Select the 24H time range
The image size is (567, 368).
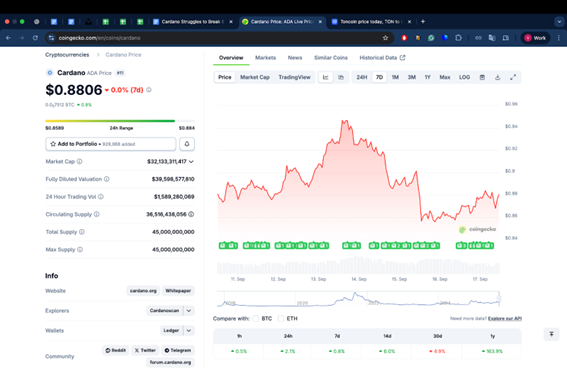pyautogui.click(x=362, y=77)
